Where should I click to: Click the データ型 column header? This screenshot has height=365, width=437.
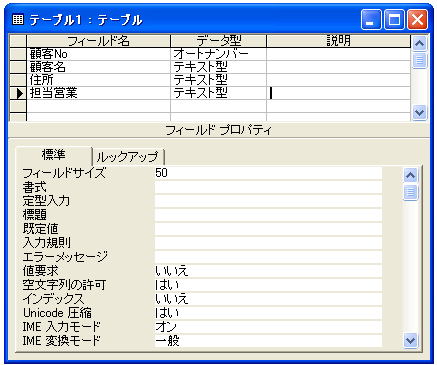tap(219, 41)
